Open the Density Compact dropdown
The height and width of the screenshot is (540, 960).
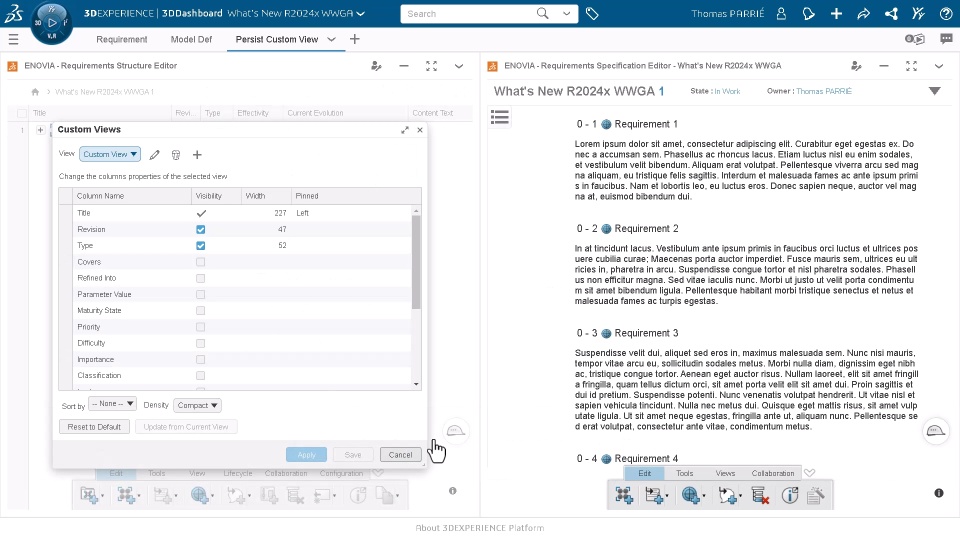[x=197, y=405]
